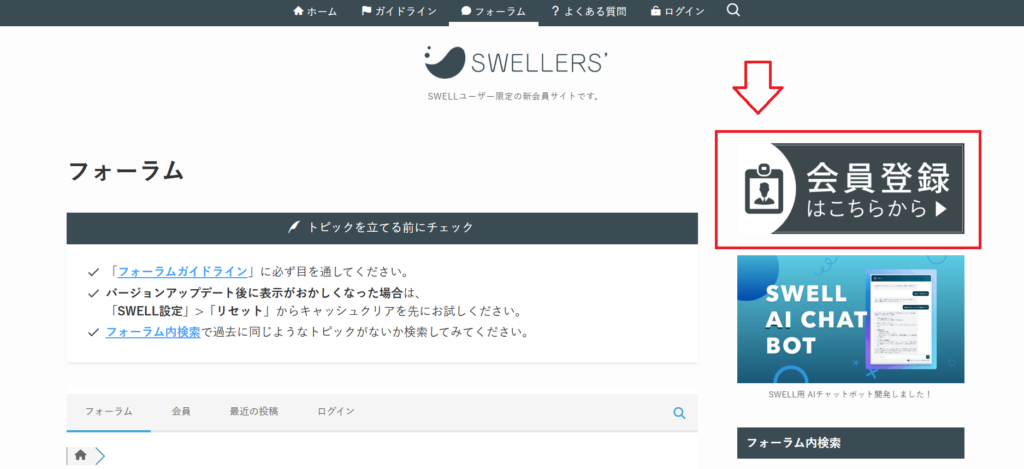Click the SWELLERS' logo

coord(517,62)
